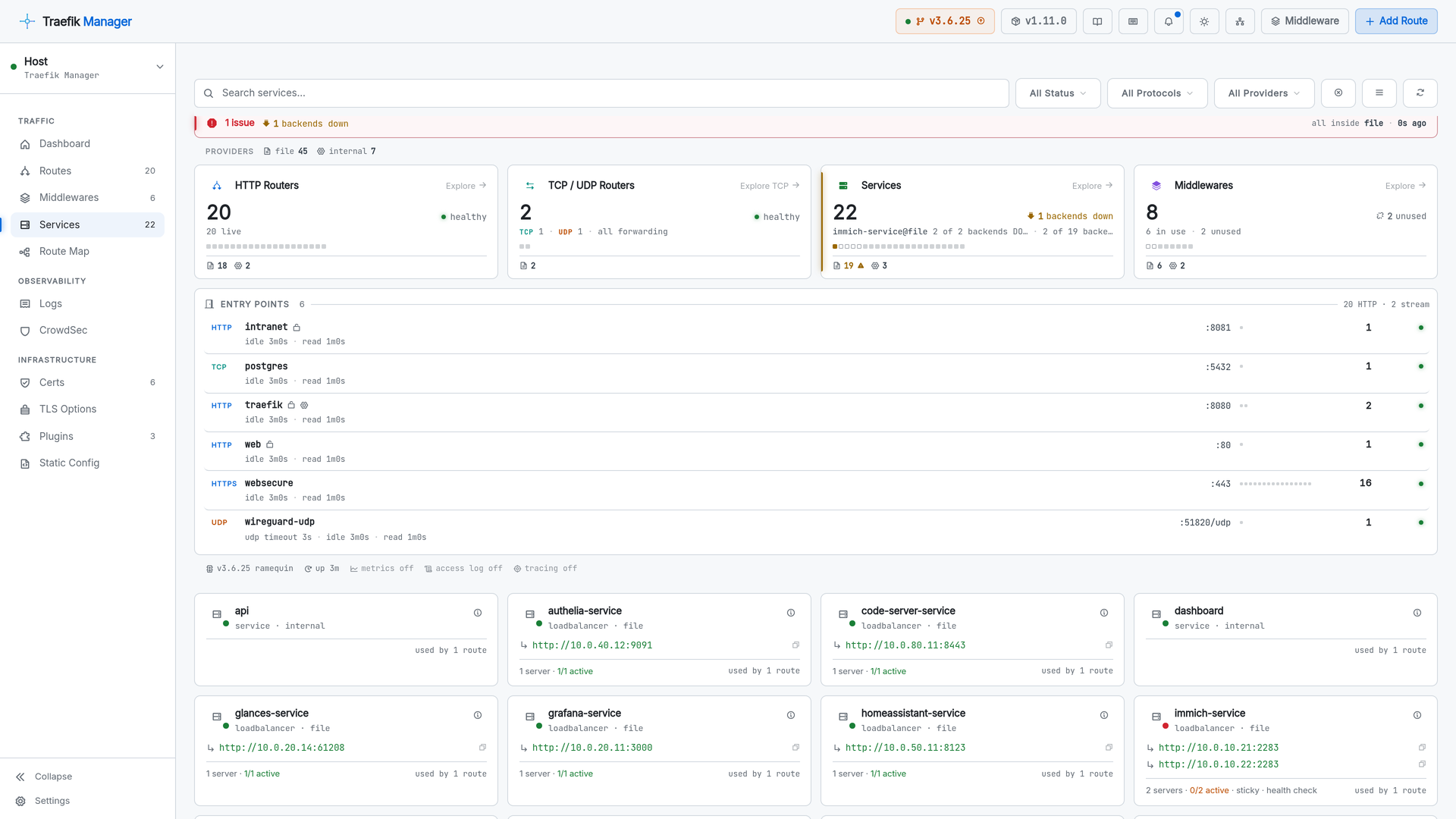1456x819 pixels.
Task: Click the Search services input field
Action: 601,93
